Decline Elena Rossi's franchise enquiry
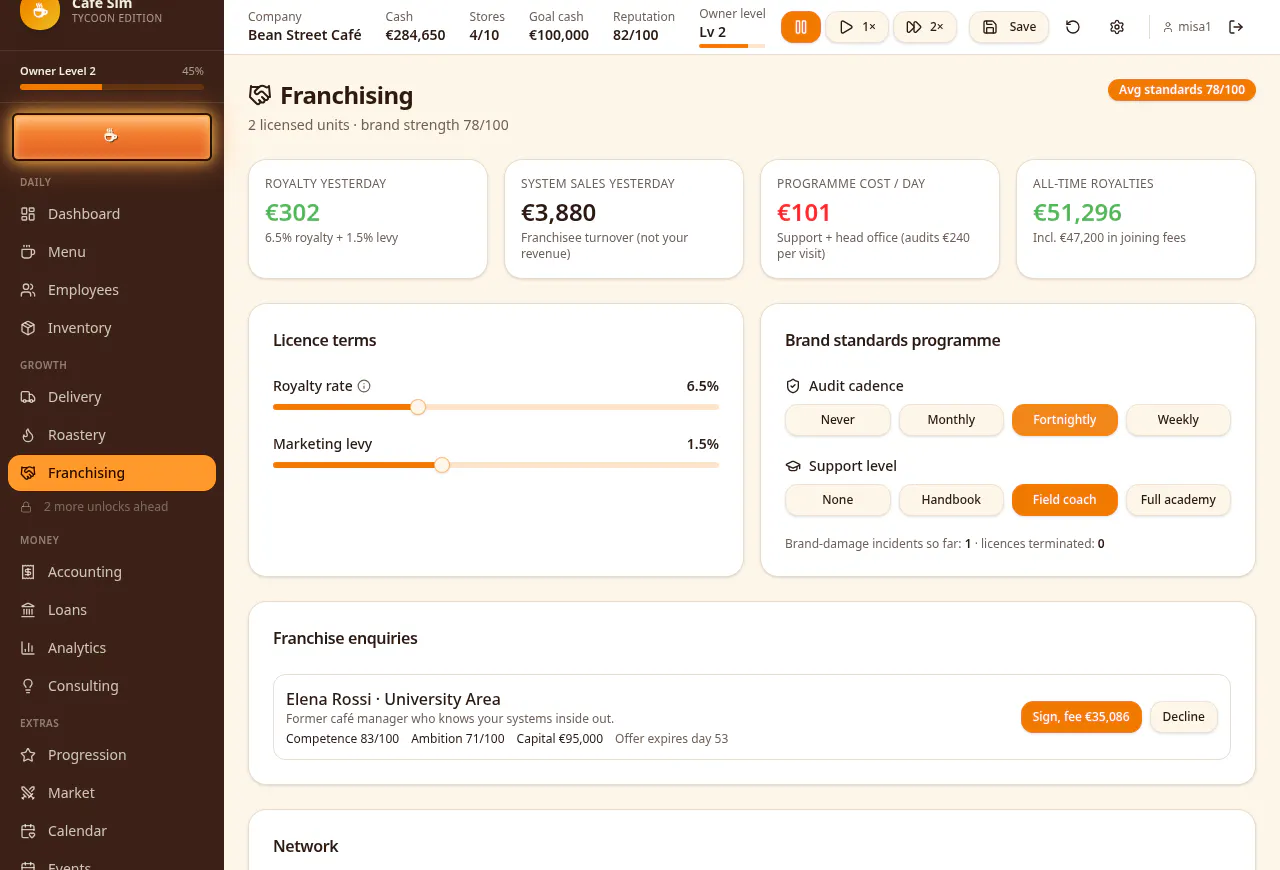 point(1184,717)
